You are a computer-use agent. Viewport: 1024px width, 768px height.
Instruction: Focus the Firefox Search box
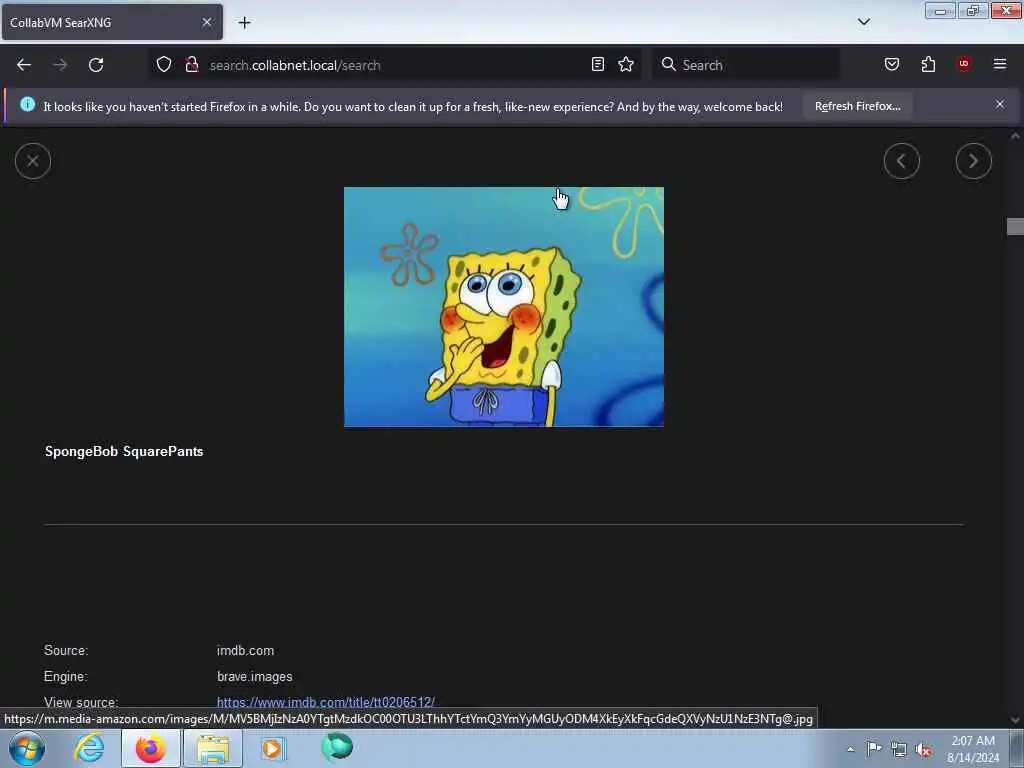[x=746, y=65]
